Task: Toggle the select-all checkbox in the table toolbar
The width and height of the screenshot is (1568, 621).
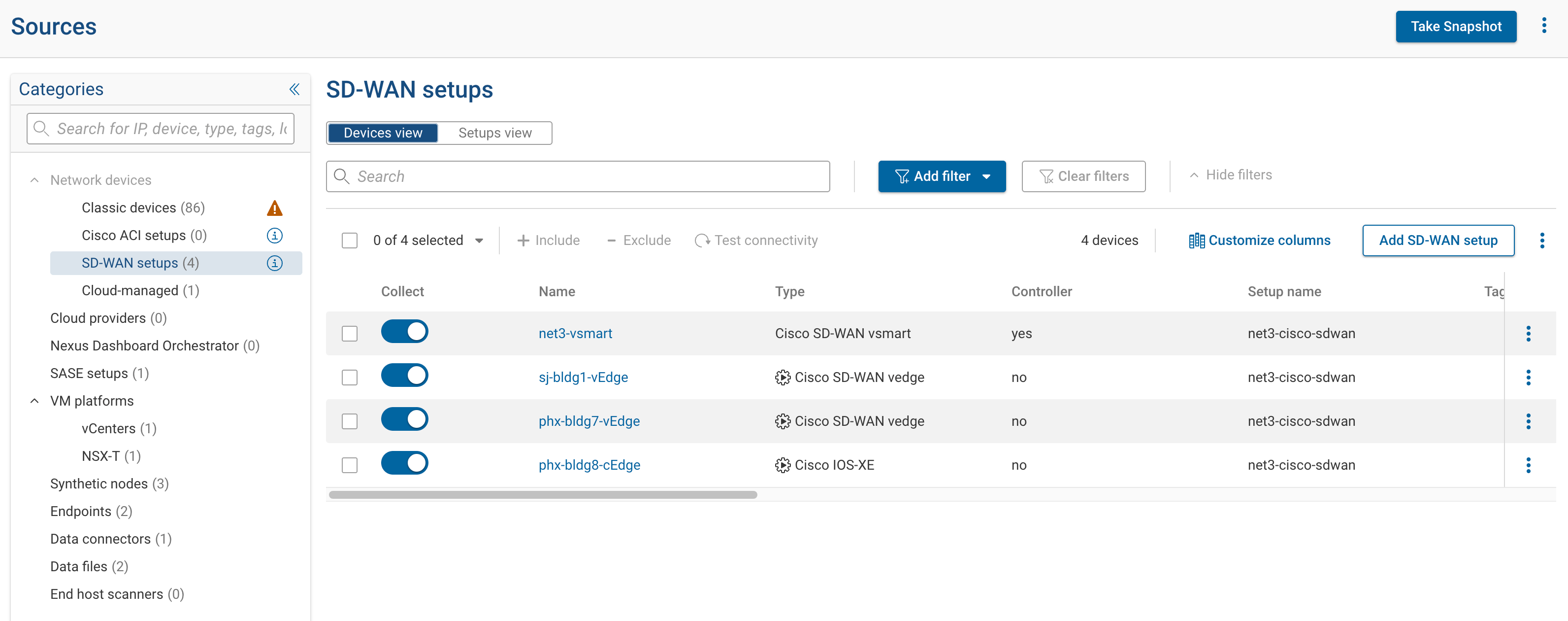Action: click(x=349, y=241)
